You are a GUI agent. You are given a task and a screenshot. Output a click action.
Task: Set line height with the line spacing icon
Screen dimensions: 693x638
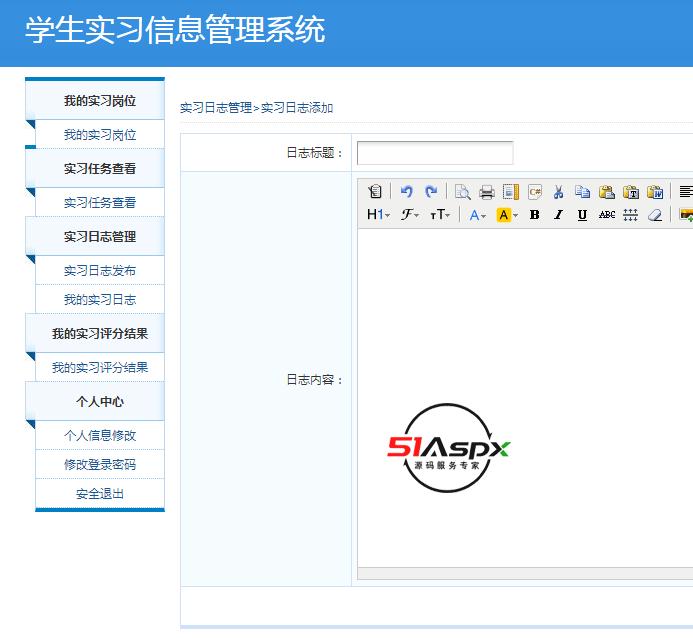(631, 215)
